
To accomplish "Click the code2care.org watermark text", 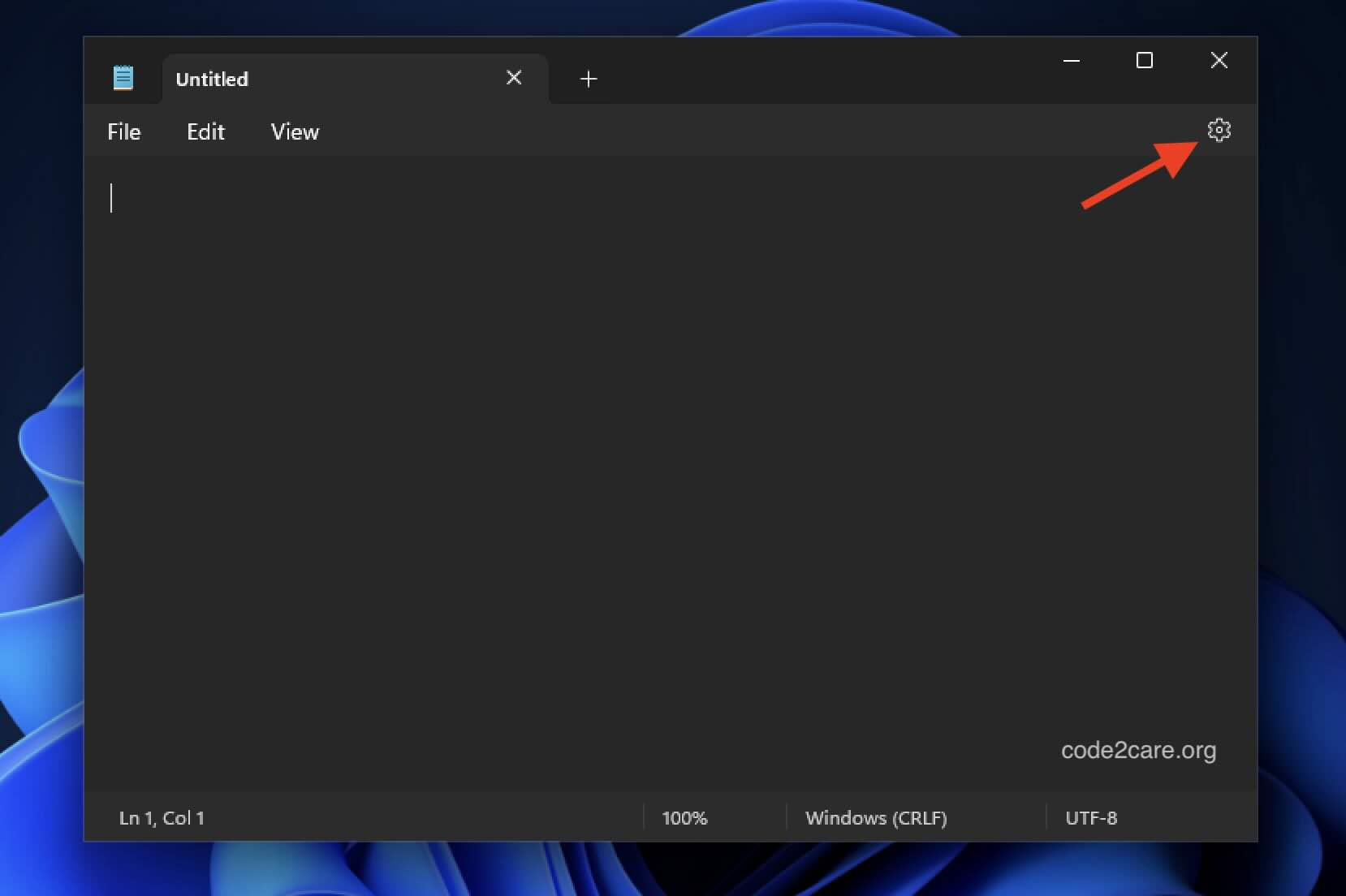I will [1137, 751].
